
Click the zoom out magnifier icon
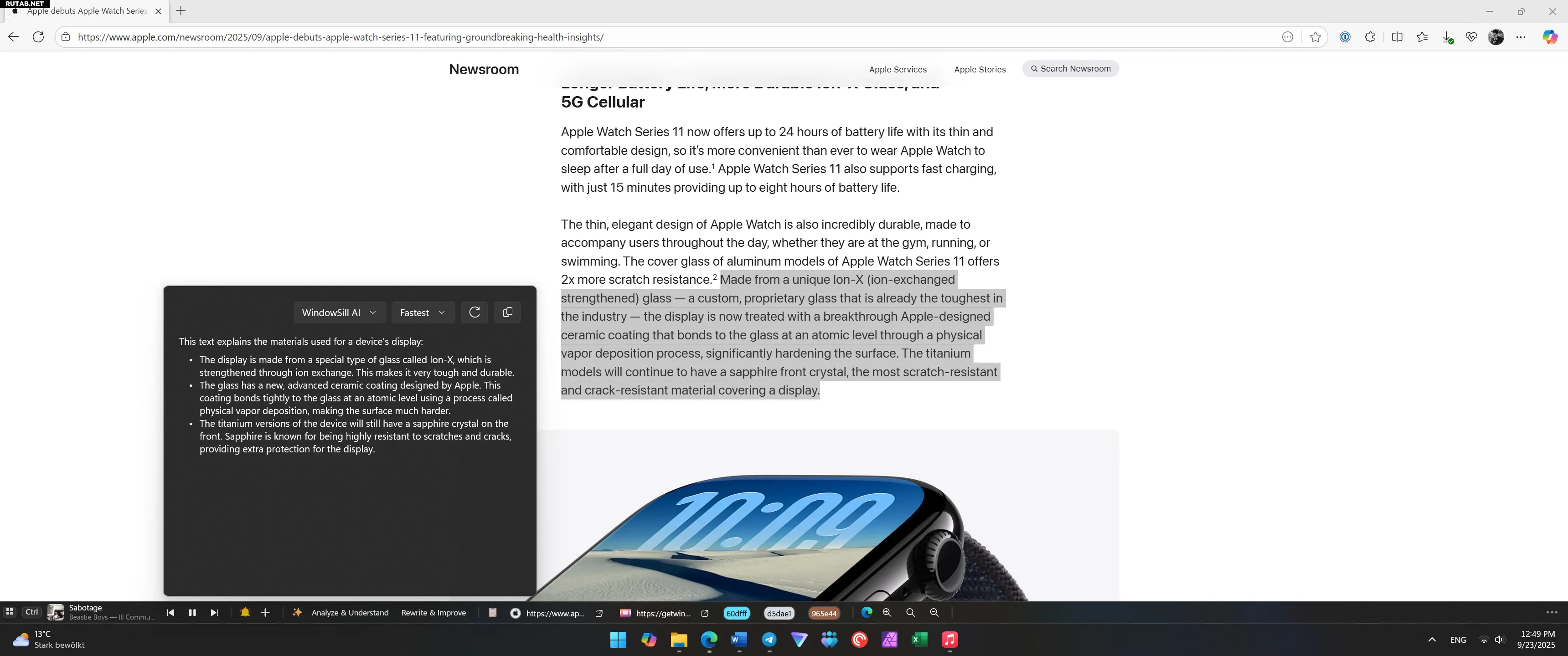pos(934,613)
